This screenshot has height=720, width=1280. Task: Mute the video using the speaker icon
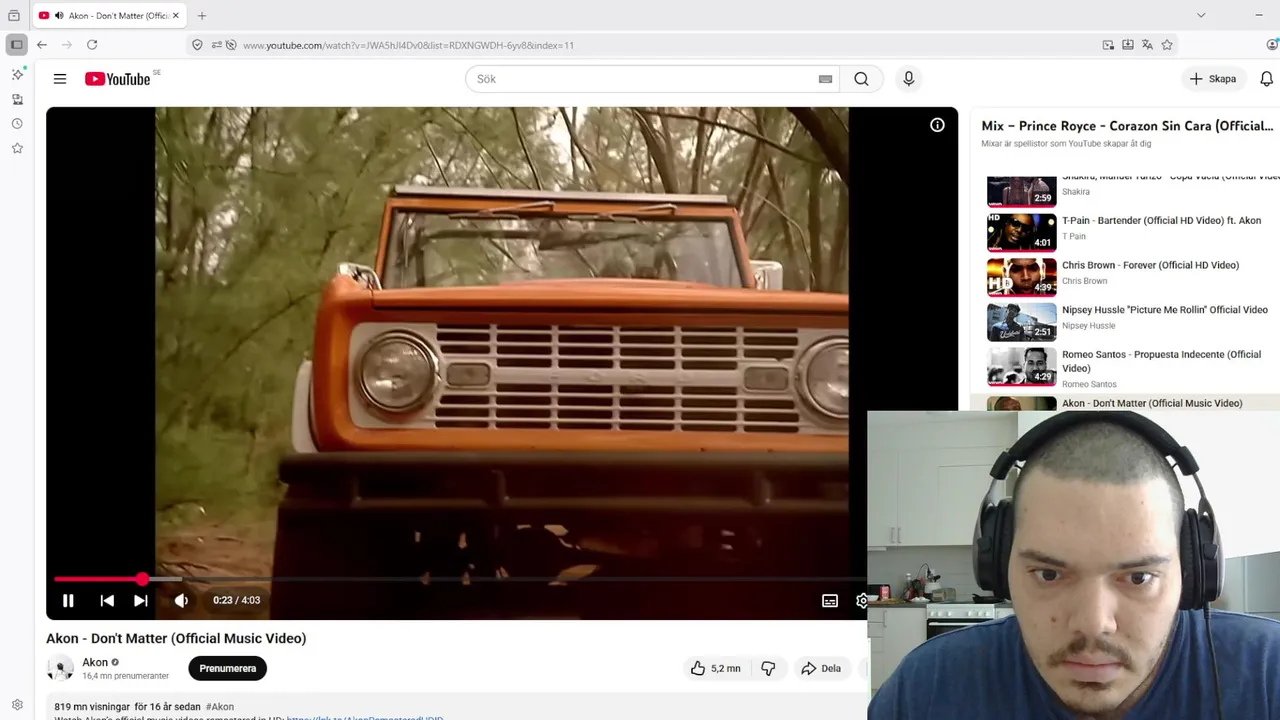[181, 600]
